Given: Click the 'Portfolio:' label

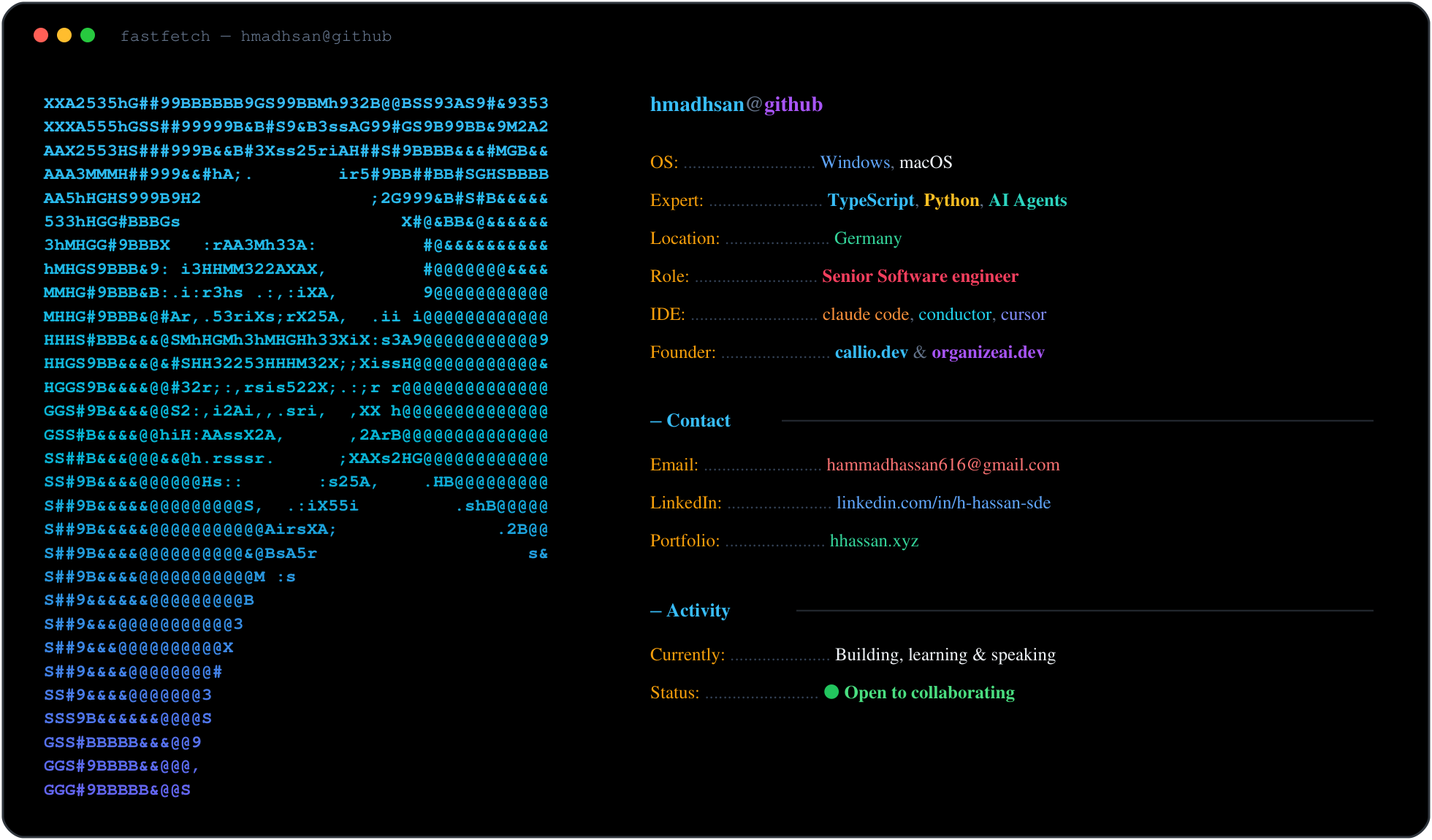Looking at the screenshot, I should pos(685,541).
